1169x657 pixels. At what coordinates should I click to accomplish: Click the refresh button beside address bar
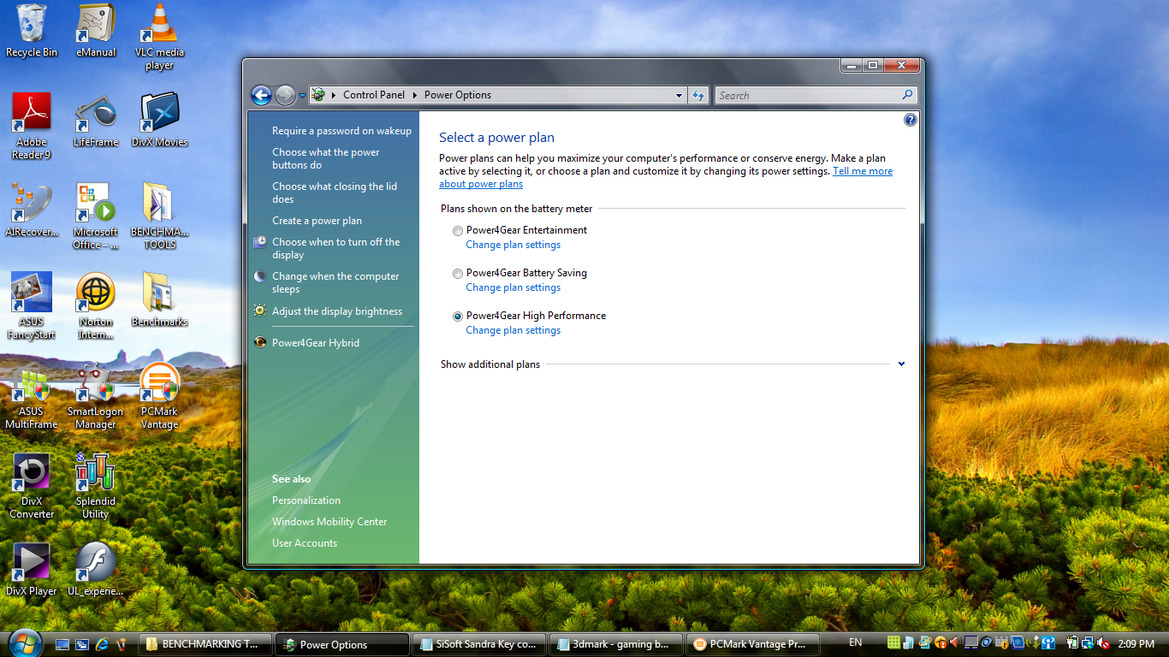tap(698, 95)
